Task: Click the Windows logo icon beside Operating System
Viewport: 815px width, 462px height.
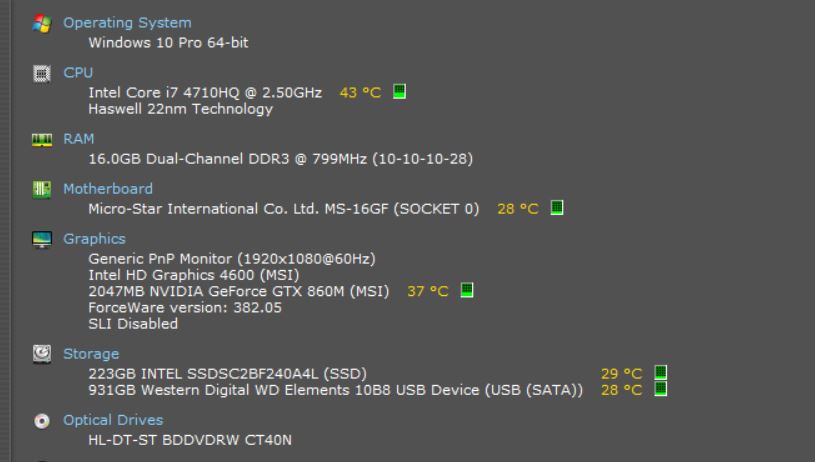Action: [42, 23]
